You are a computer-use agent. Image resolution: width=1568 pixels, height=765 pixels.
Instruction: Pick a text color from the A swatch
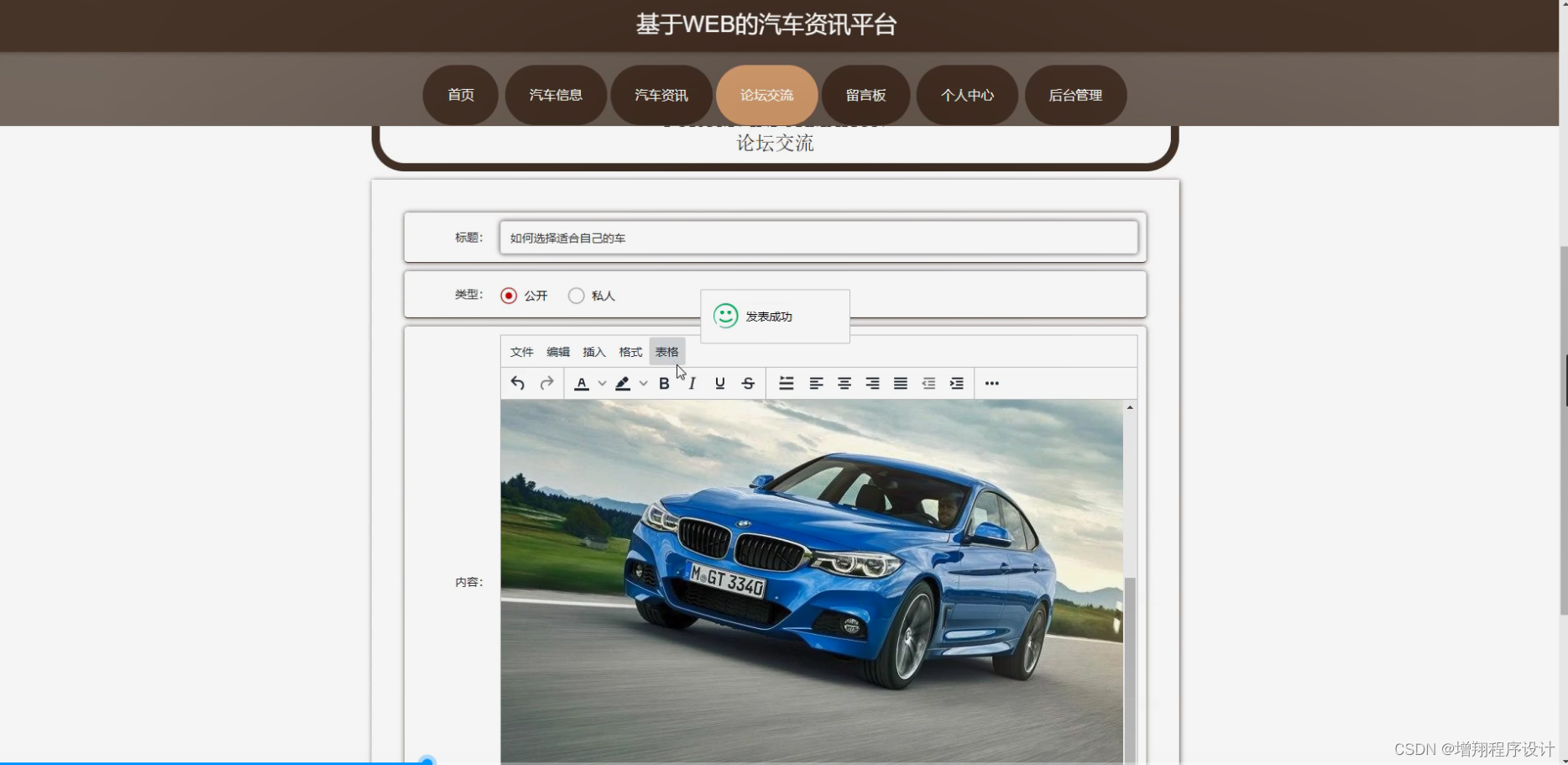[x=582, y=383]
